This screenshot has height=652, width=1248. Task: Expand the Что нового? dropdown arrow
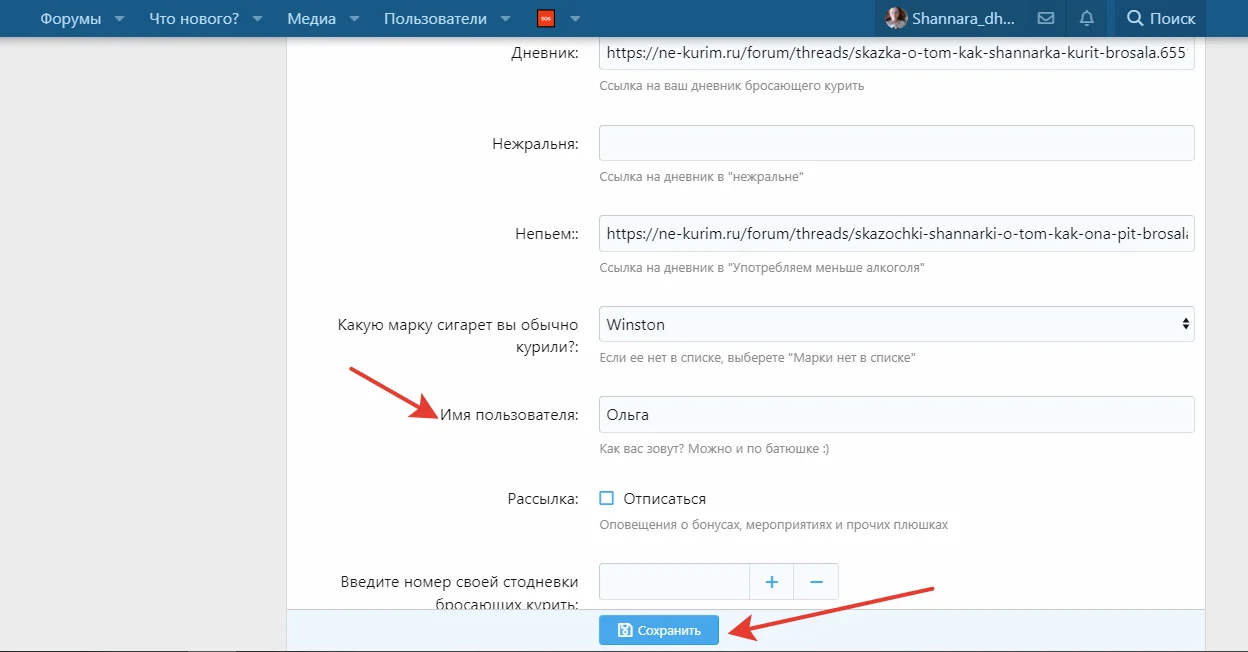coord(258,19)
